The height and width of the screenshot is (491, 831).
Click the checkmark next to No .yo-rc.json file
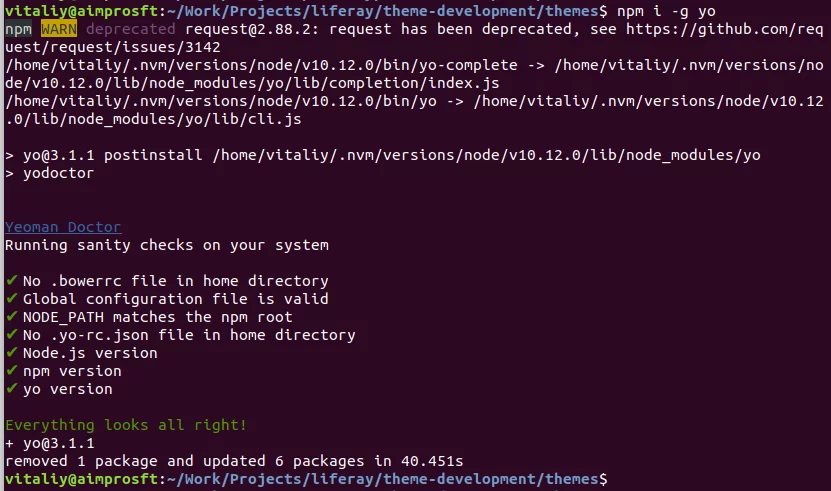tap(12, 334)
